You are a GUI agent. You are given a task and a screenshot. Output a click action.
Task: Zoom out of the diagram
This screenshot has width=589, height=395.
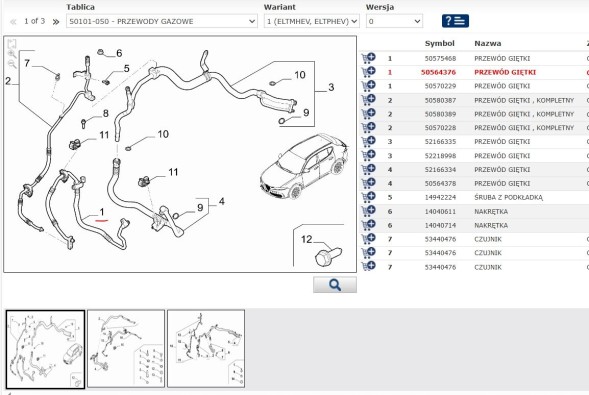coord(12,64)
